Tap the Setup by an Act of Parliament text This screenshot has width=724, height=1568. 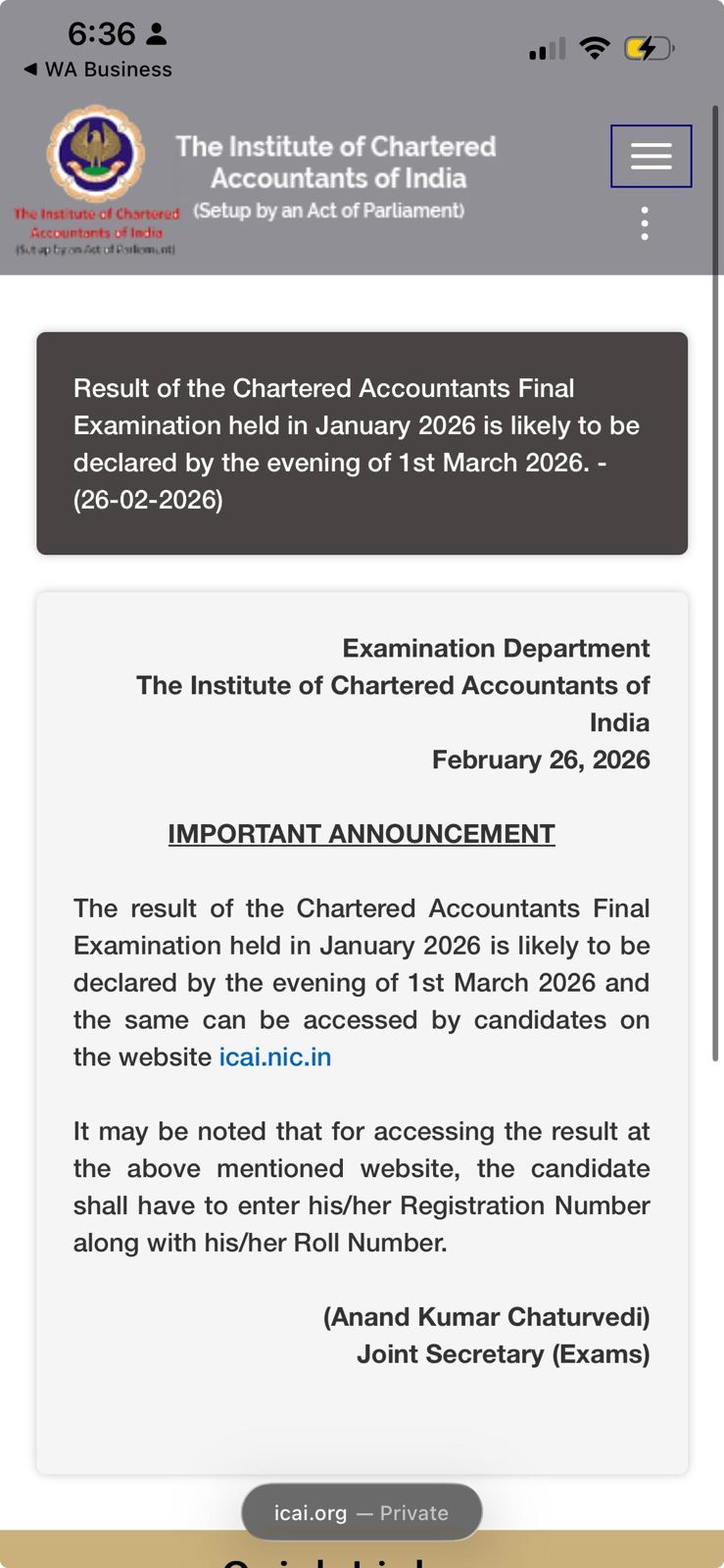[x=329, y=210]
